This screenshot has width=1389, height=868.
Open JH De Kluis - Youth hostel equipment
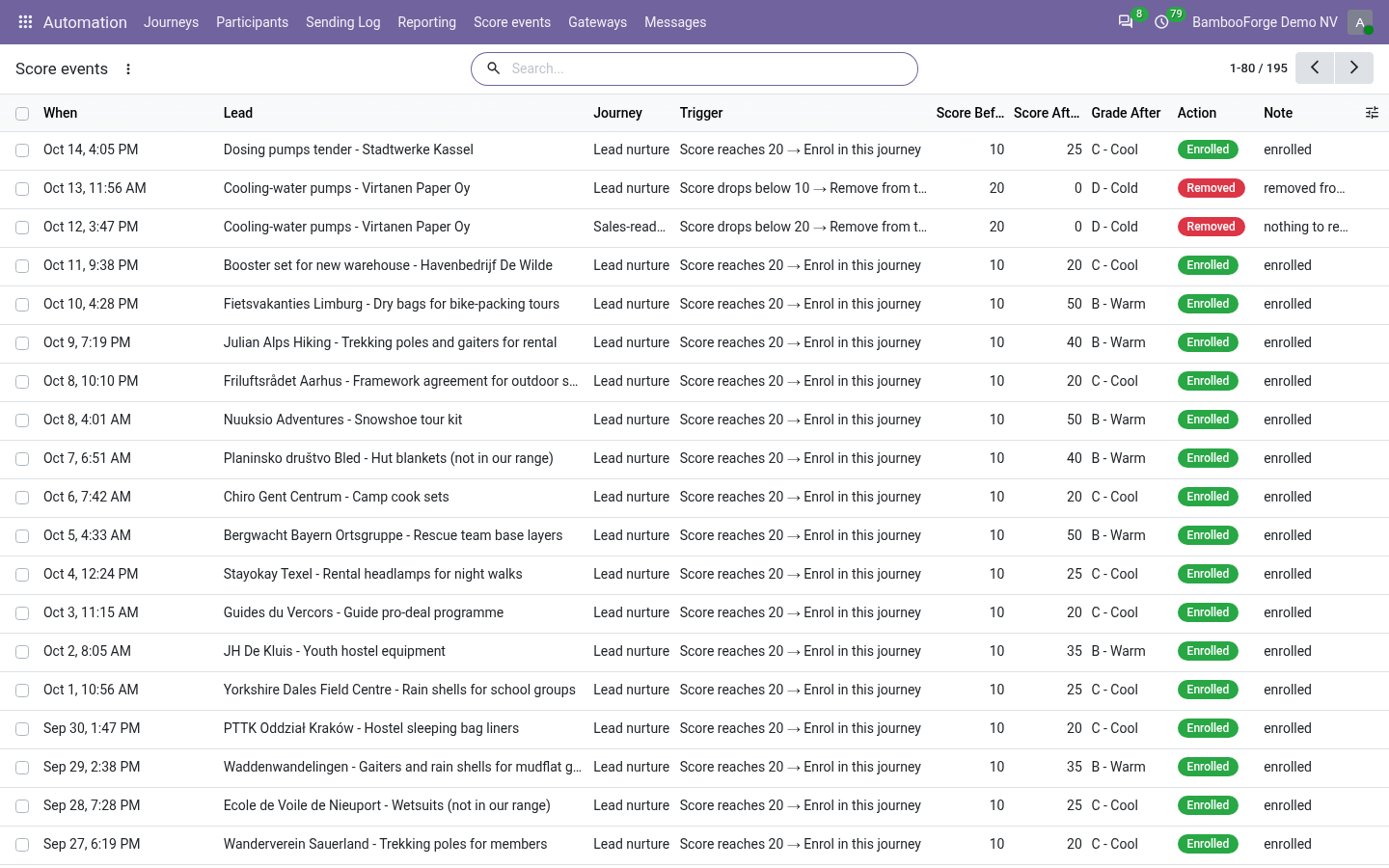pos(334,651)
